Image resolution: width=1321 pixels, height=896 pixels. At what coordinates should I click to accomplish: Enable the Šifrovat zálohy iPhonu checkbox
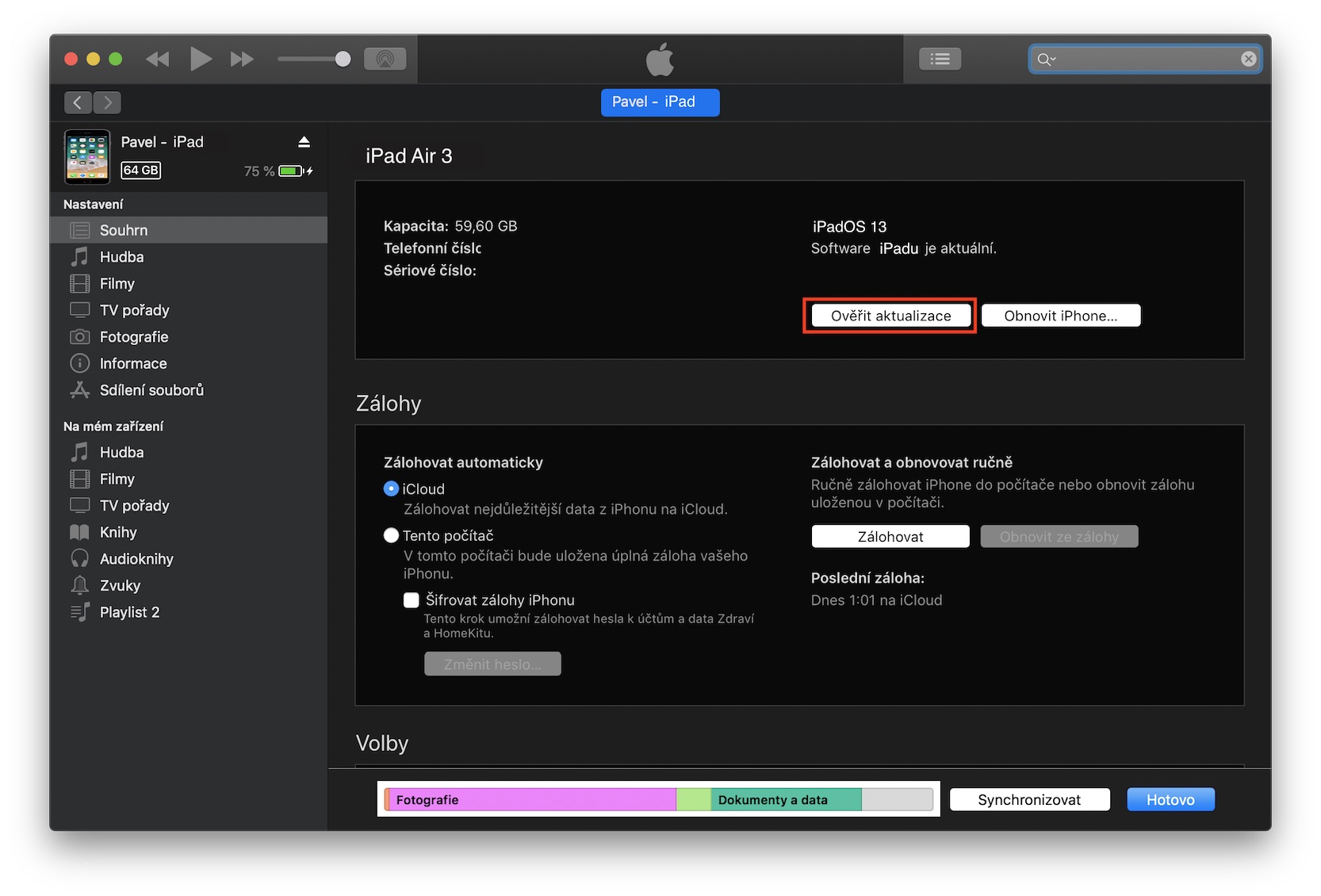(x=412, y=600)
